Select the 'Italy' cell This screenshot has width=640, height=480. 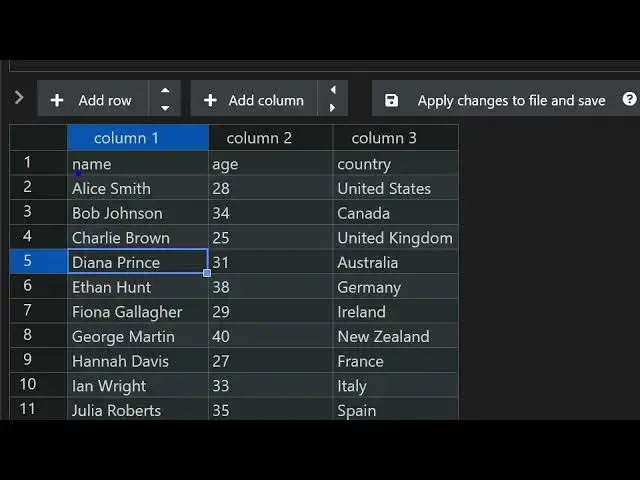coord(396,385)
